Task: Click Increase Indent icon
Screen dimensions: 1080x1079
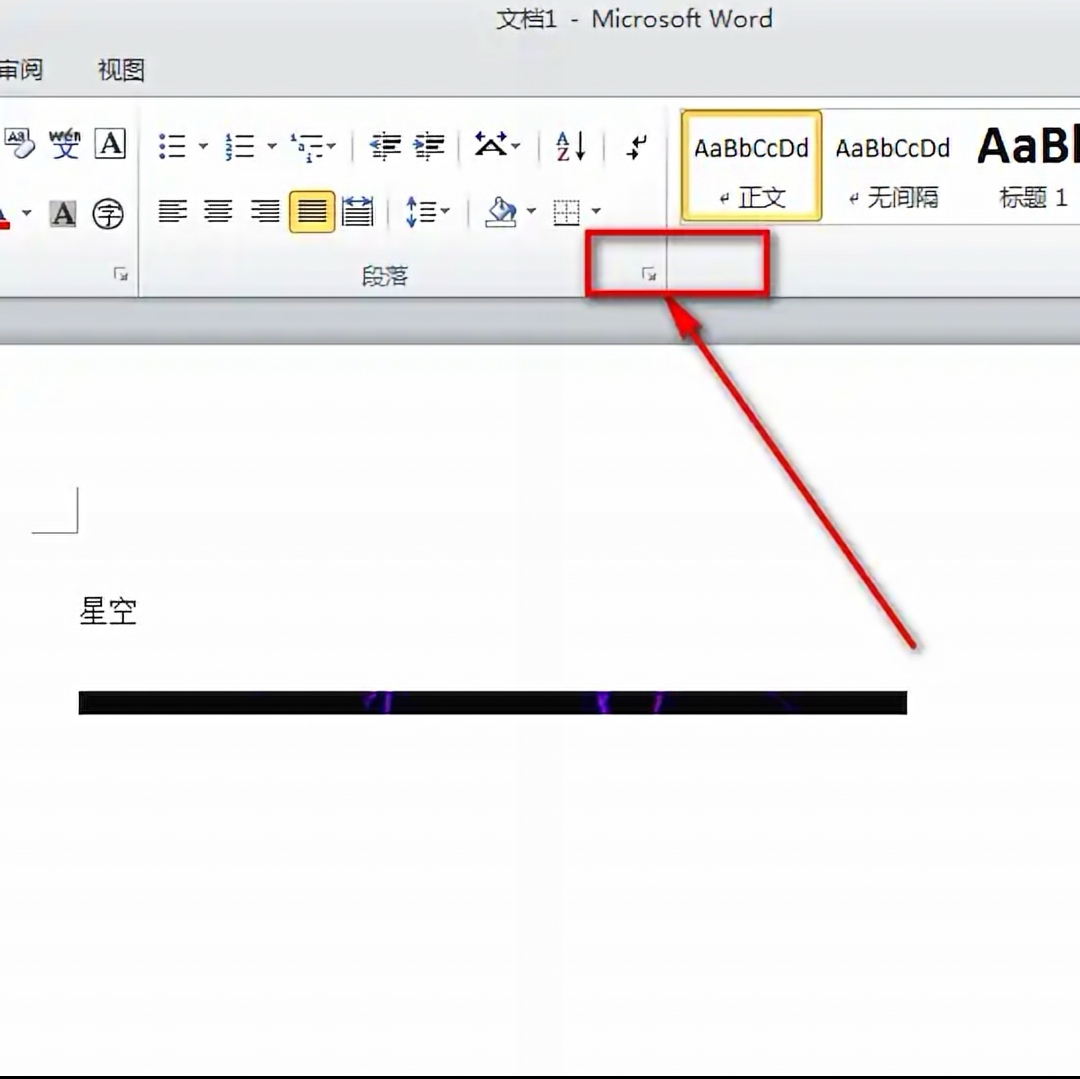Action: coord(429,146)
